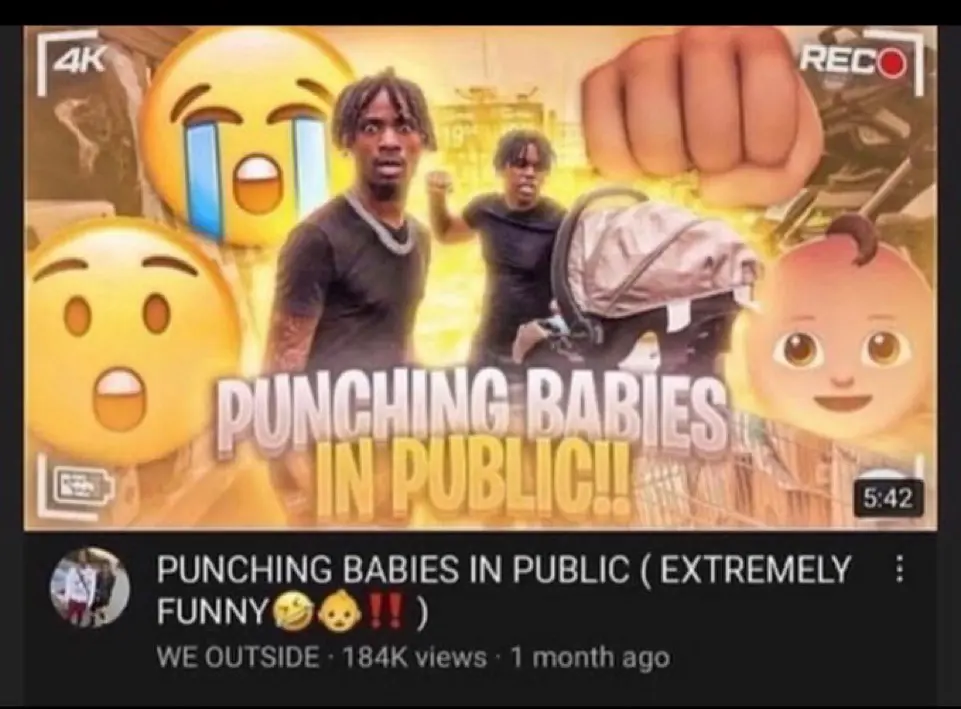The height and width of the screenshot is (709, 961).
Task: Open the WE OUTSIDE channel avatar
Action: point(89,588)
